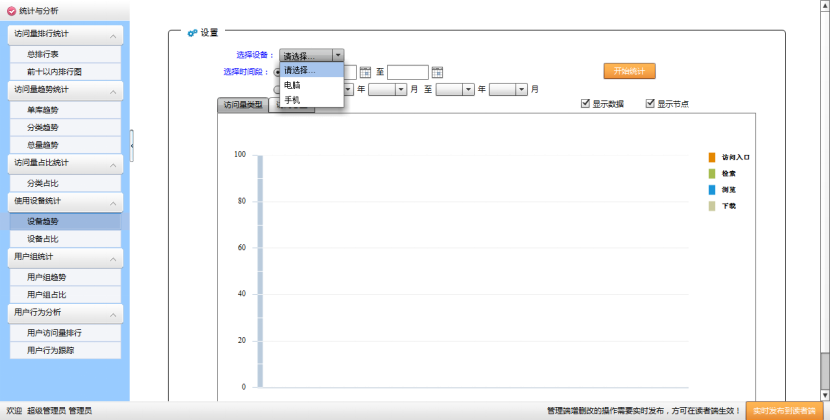Choose 手机 from the device dropdown
The height and width of the screenshot is (420, 831).
point(293,100)
